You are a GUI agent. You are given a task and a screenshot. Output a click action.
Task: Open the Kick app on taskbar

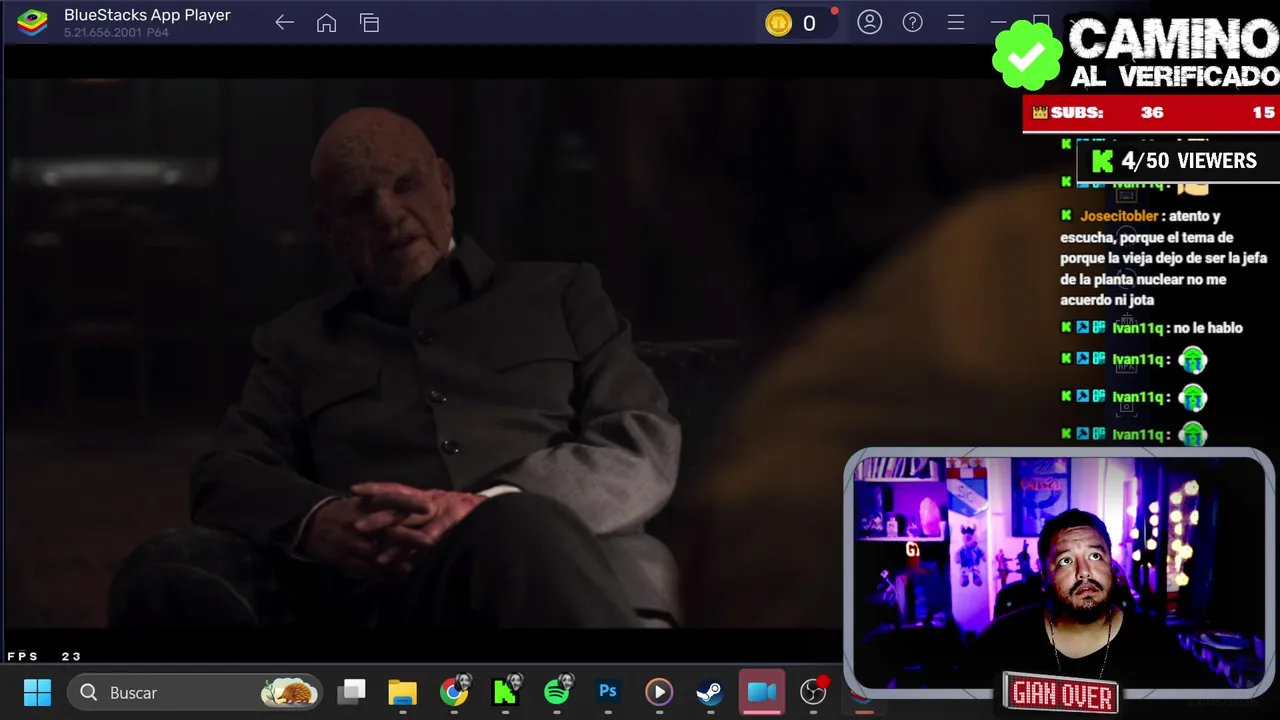click(505, 692)
